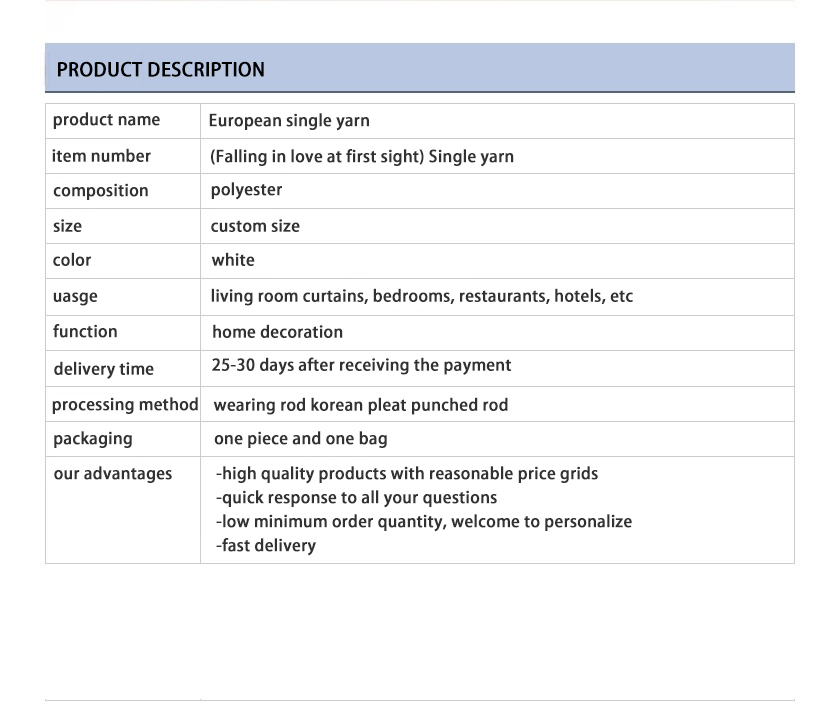The width and height of the screenshot is (839, 725).
Task: Click the 'composition' label cell
Action: (x=100, y=191)
